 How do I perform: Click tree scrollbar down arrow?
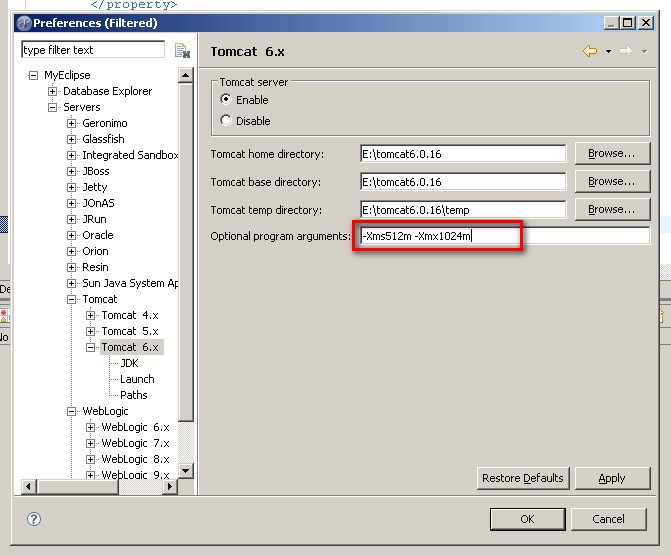click(x=186, y=471)
